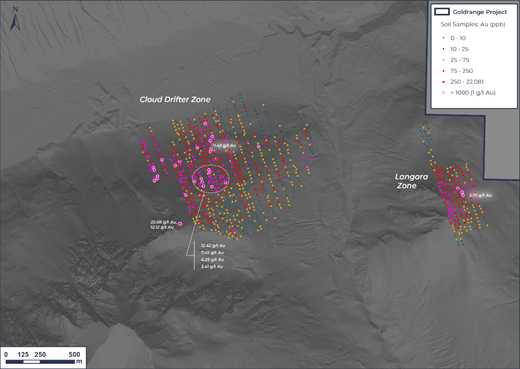Click the 11.43 g/t Au sample label
Viewport: 520px width, 369px height.
[x=224, y=146]
